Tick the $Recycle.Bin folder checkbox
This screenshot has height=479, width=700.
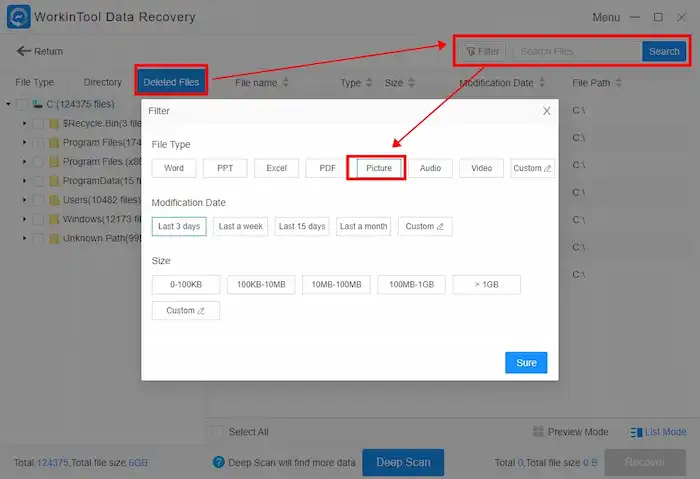click(38, 124)
